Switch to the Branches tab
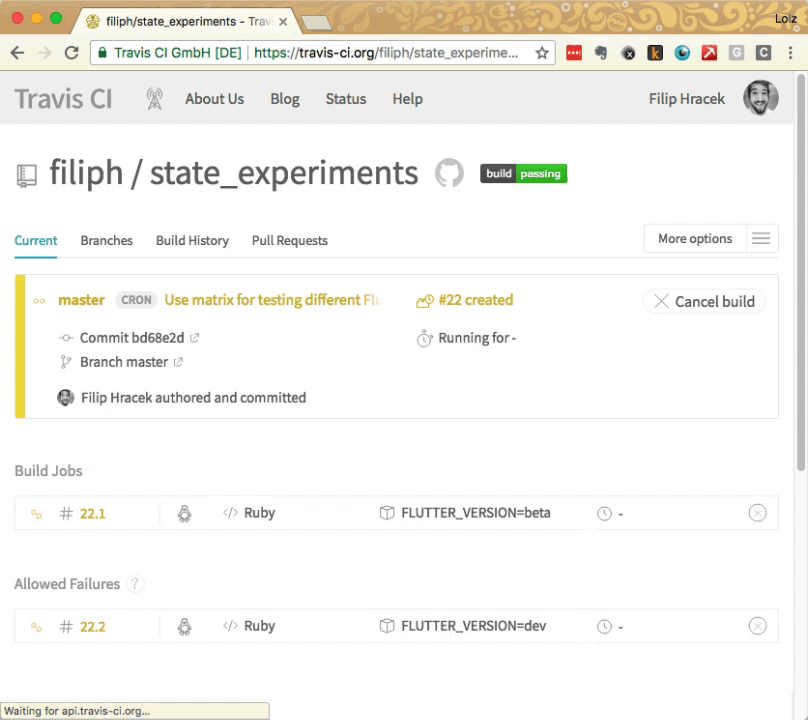The image size is (808, 720). [107, 241]
